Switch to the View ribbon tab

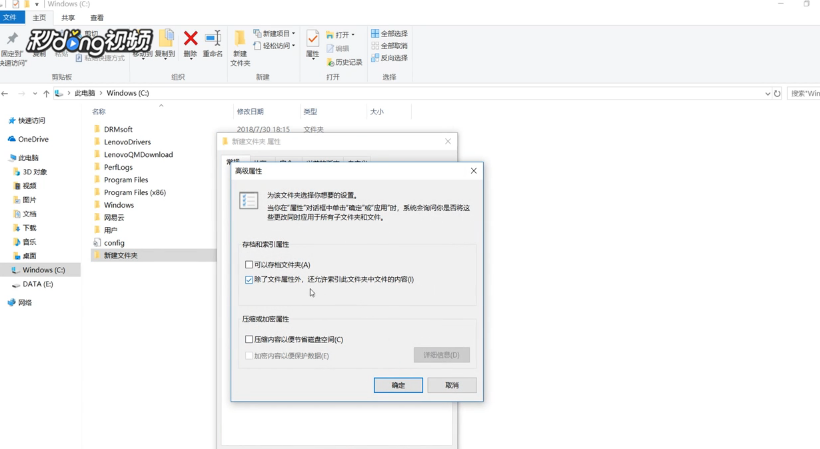click(x=97, y=18)
